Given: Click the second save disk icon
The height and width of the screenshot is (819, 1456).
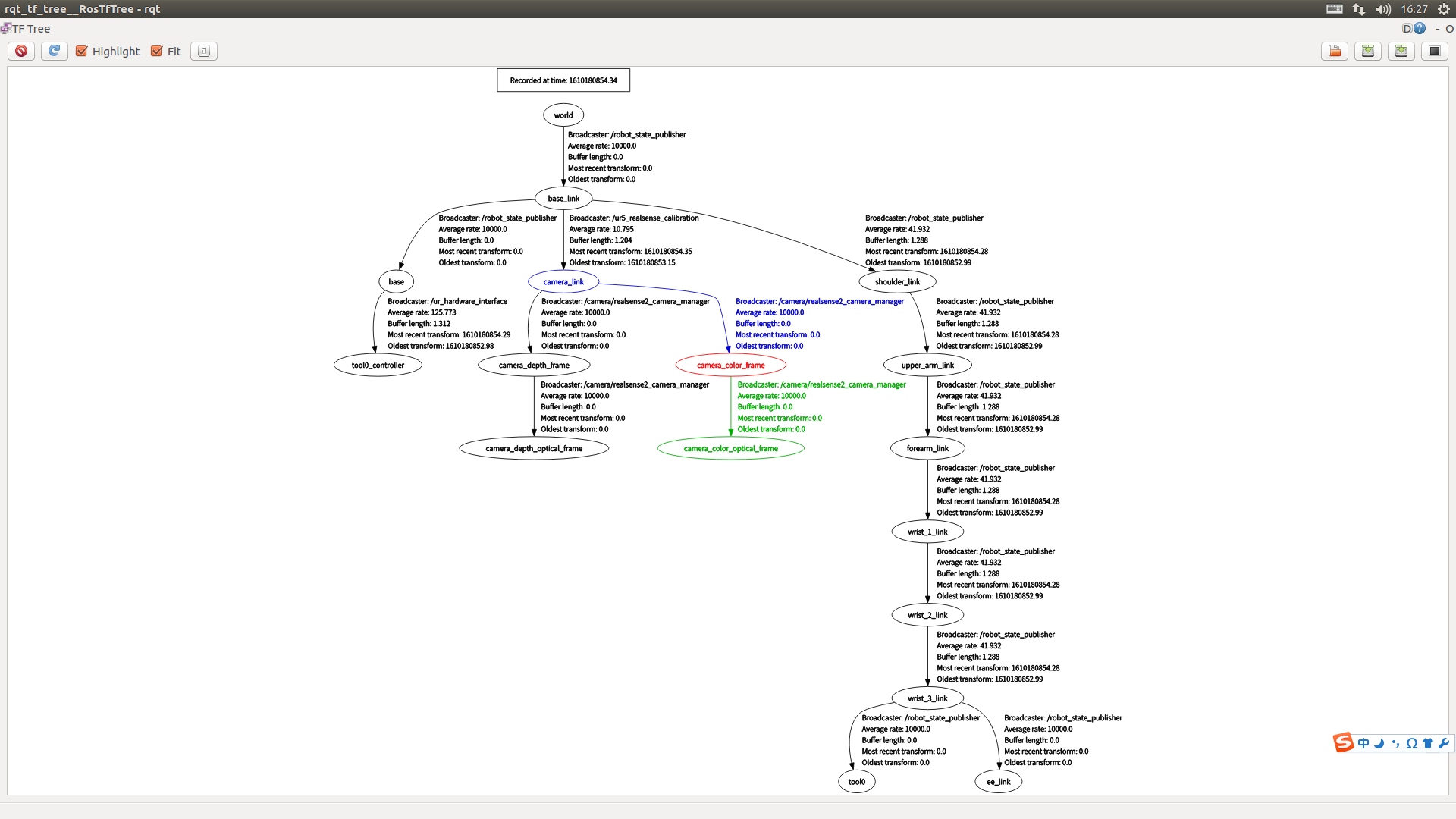Looking at the screenshot, I should [1401, 51].
